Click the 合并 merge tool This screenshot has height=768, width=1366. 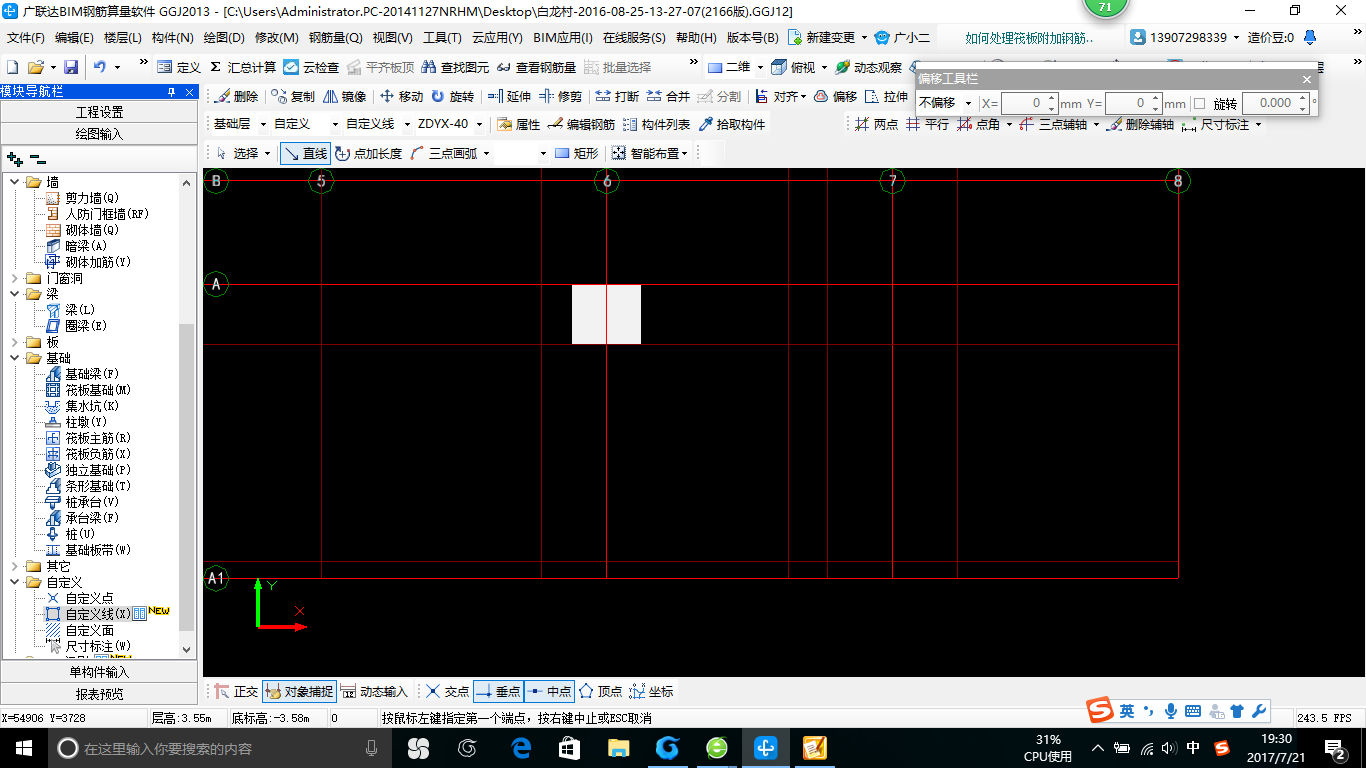668,97
